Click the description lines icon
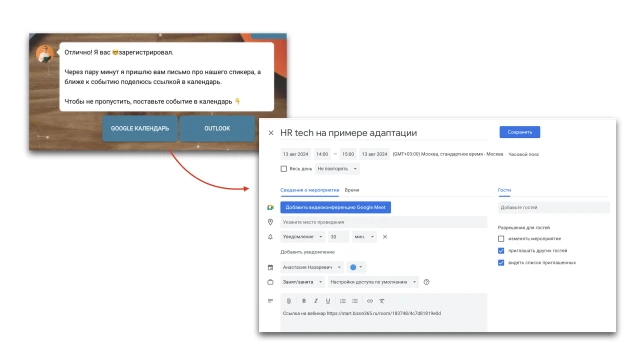Screen dimensions: 640x360 [x=270, y=301]
